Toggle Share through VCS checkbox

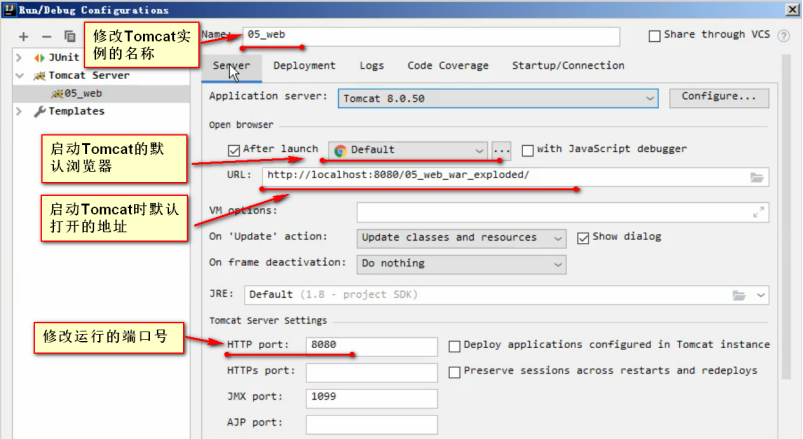[x=654, y=36]
